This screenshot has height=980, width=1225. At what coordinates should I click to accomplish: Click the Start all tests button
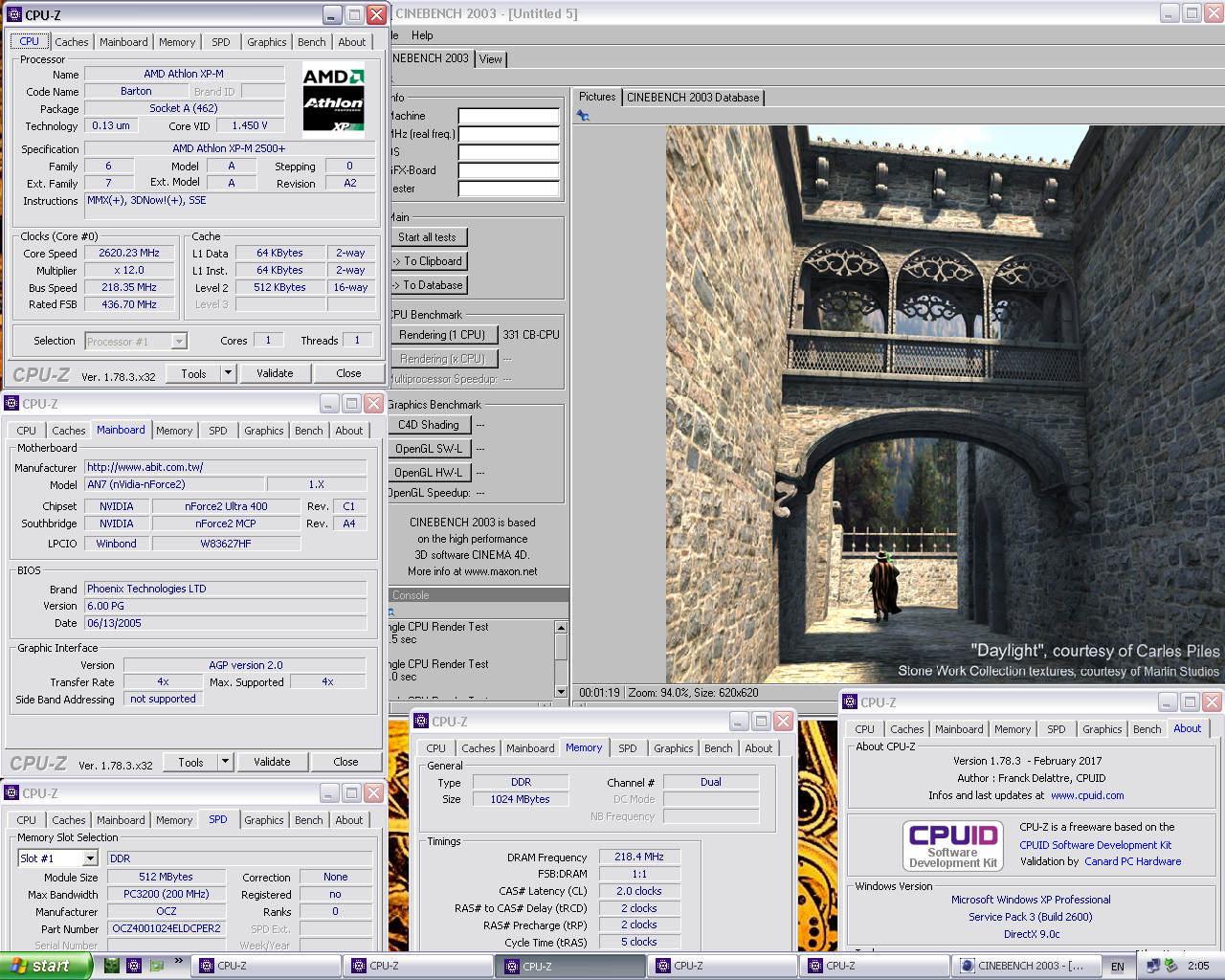(x=428, y=237)
